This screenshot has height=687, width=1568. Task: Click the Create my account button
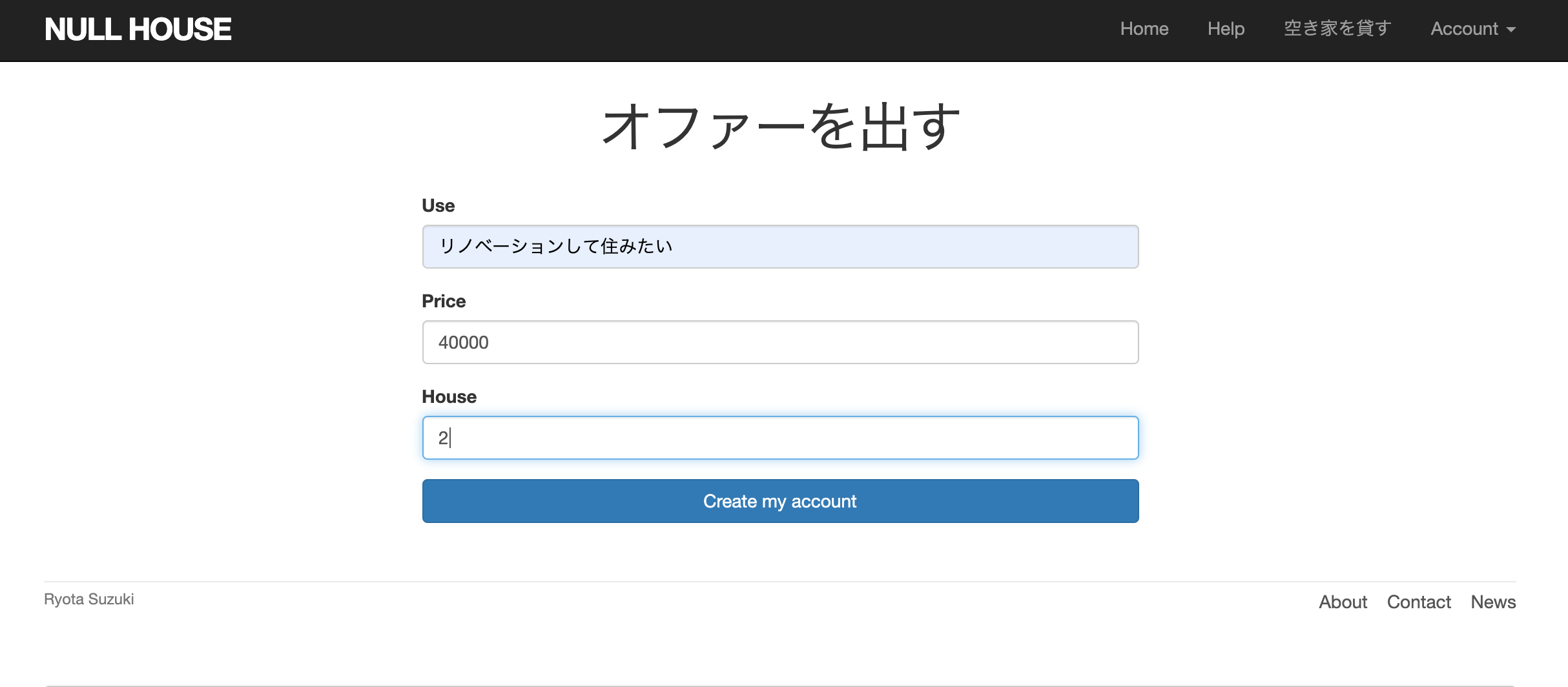click(x=779, y=501)
